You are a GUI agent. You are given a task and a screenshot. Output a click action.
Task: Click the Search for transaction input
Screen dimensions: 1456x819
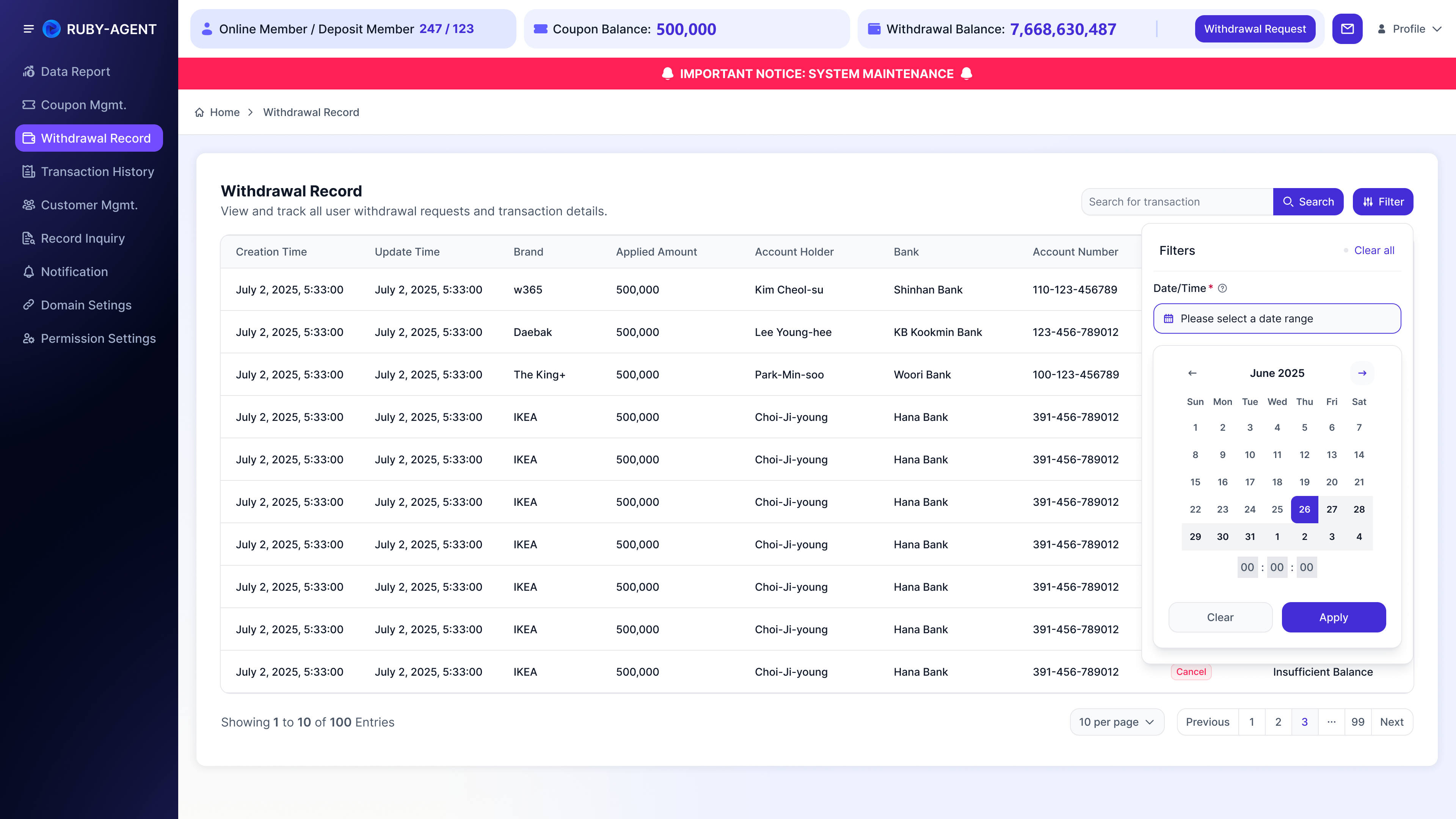tap(1177, 202)
